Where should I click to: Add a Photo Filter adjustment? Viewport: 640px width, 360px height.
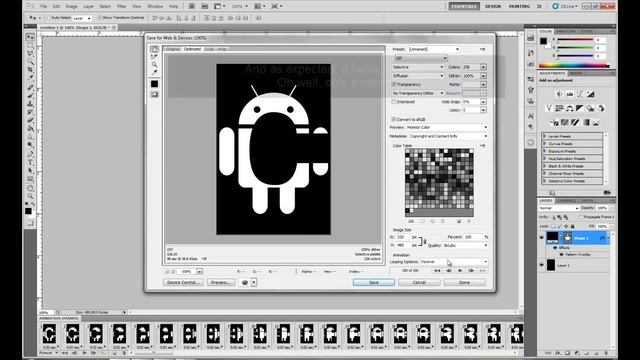591,108
